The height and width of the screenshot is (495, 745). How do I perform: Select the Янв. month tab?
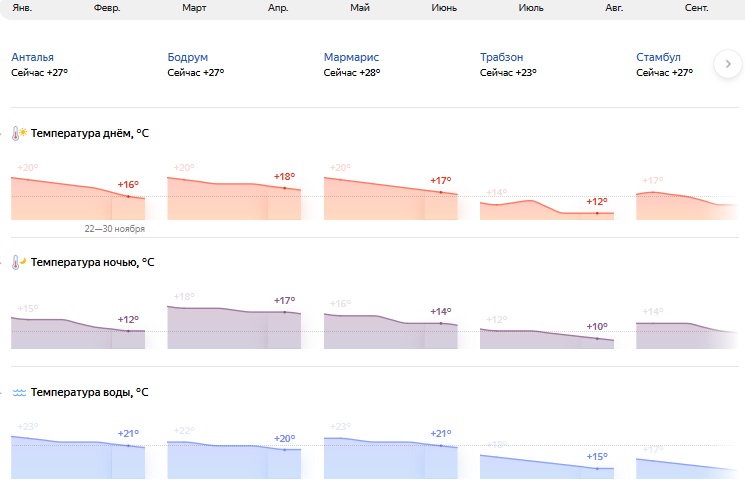(21, 8)
